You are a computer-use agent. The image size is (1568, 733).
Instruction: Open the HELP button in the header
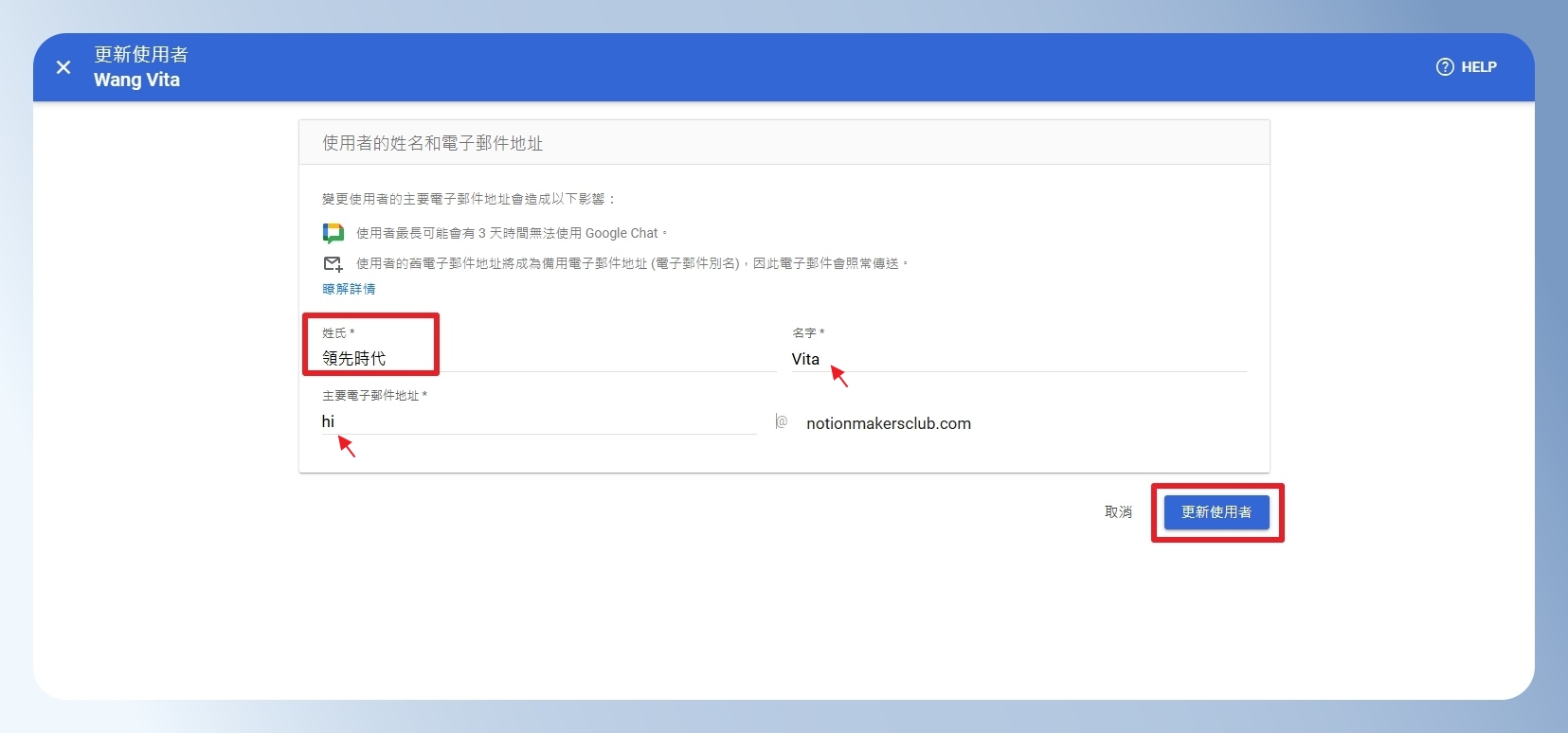1467,67
